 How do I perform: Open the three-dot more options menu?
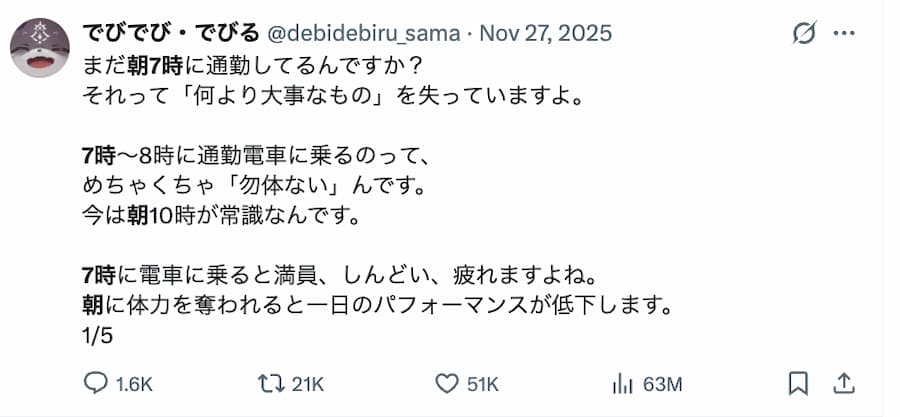(843, 34)
